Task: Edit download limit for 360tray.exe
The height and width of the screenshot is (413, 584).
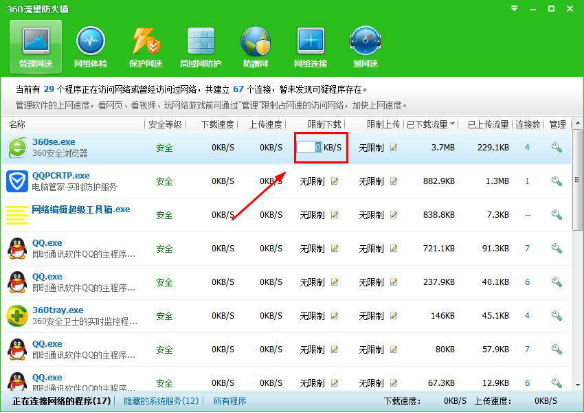Action: pyautogui.click(x=335, y=315)
